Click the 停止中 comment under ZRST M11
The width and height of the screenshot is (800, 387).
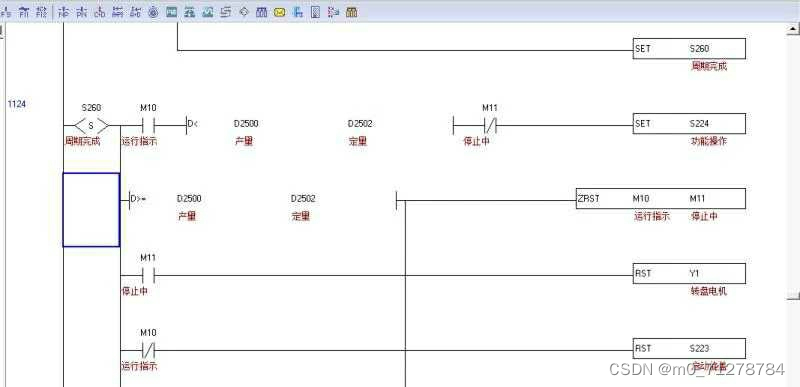[704, 216]
